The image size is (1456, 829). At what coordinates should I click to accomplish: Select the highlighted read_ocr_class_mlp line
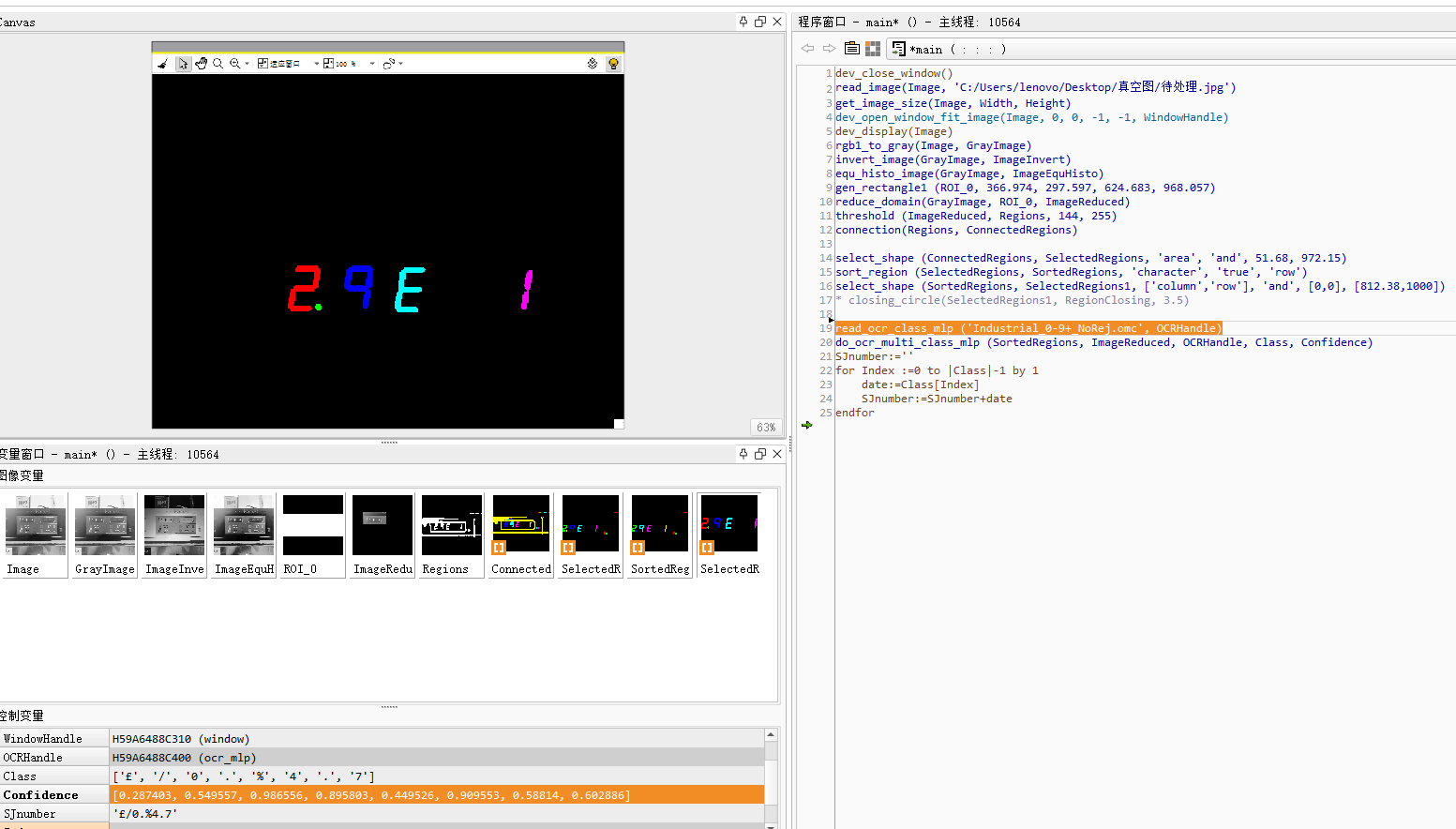point(1028,328)
